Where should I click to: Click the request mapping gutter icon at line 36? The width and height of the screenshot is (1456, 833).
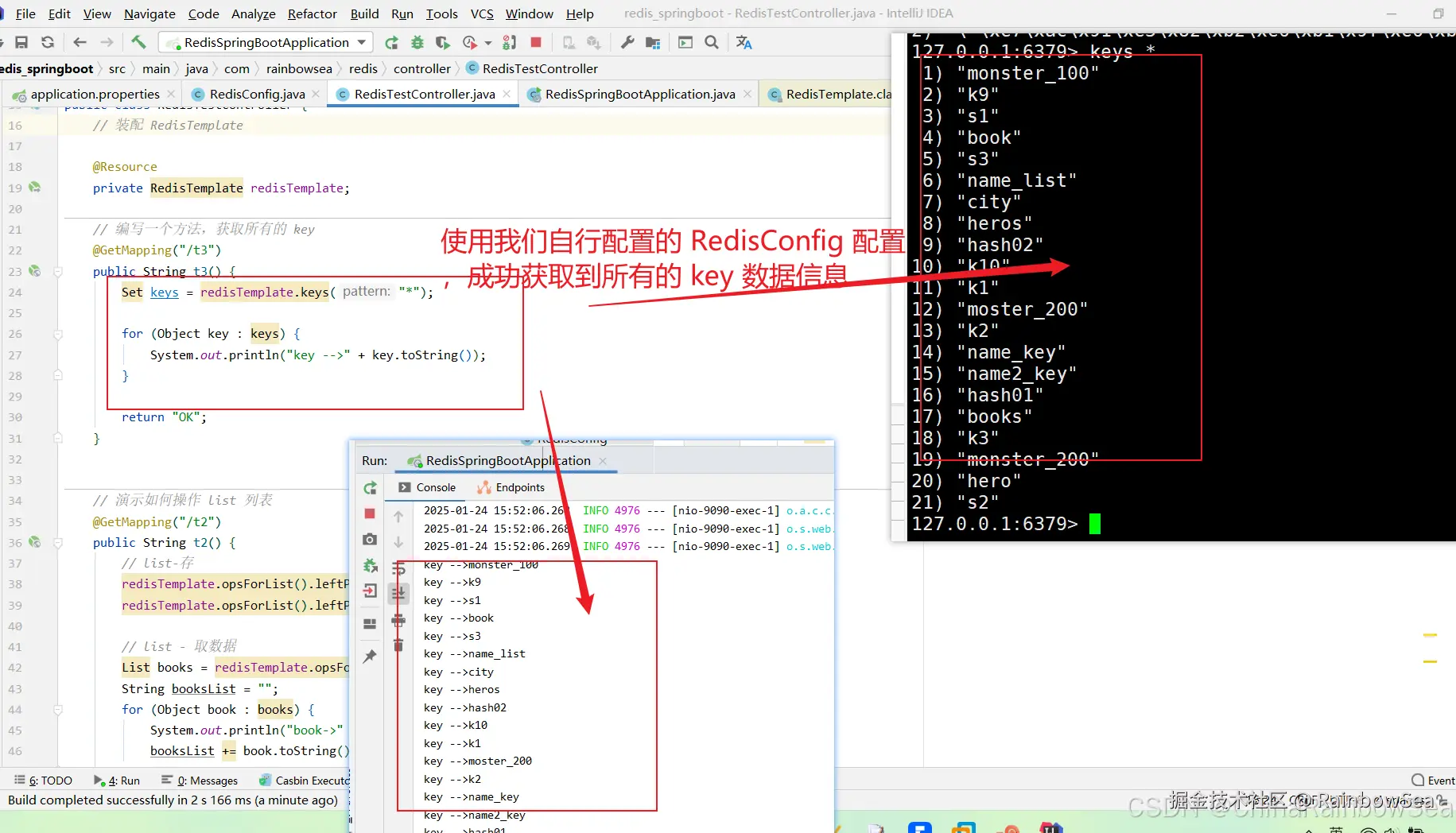point(34,542)
